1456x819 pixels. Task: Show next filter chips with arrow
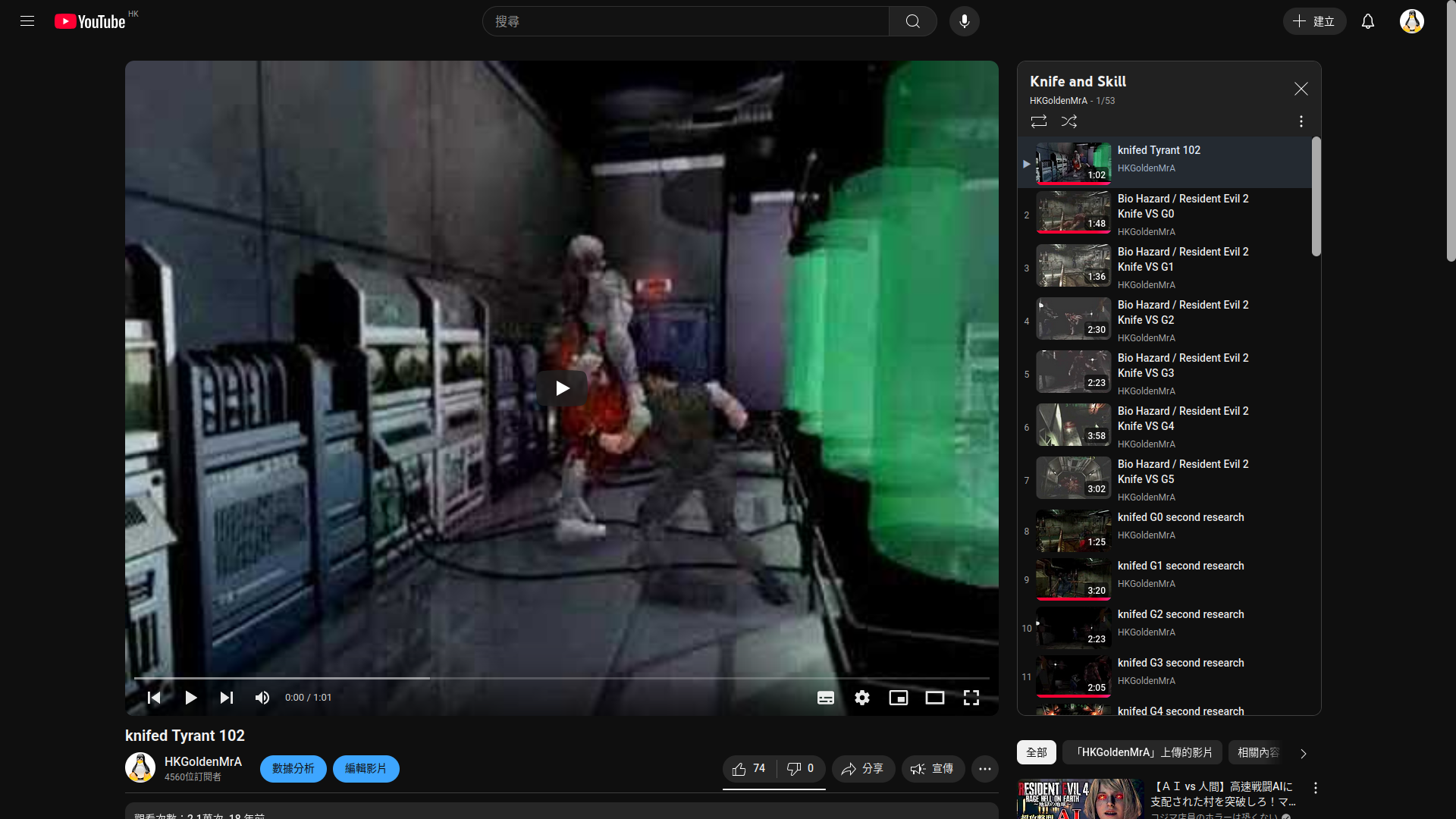(1304, 754)
